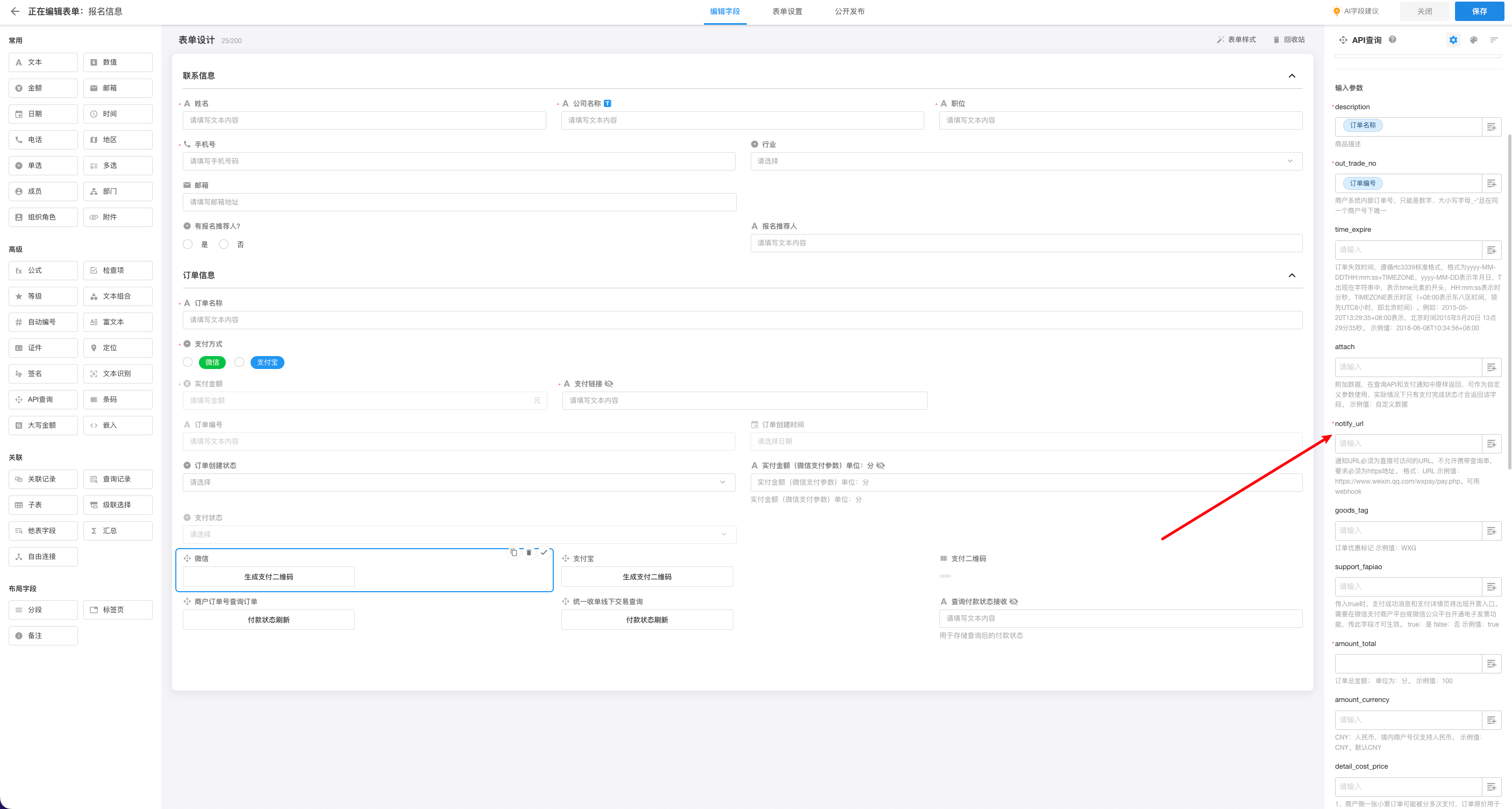Open the 订单创建状态 dropdown
Image resolution: width=1512 pixels, height=809 pixels.
[x=459, y=482]
